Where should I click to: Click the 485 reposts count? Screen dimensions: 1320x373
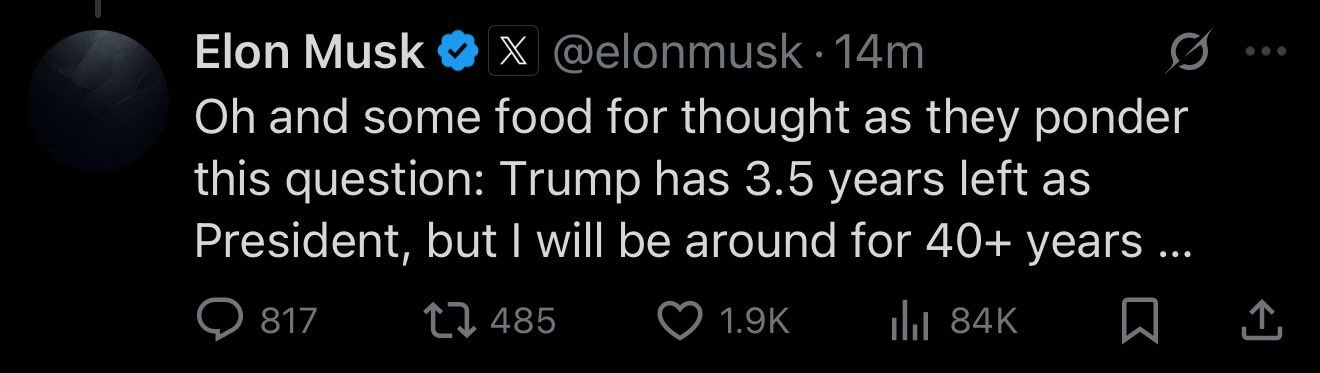(x=525, y=320)
